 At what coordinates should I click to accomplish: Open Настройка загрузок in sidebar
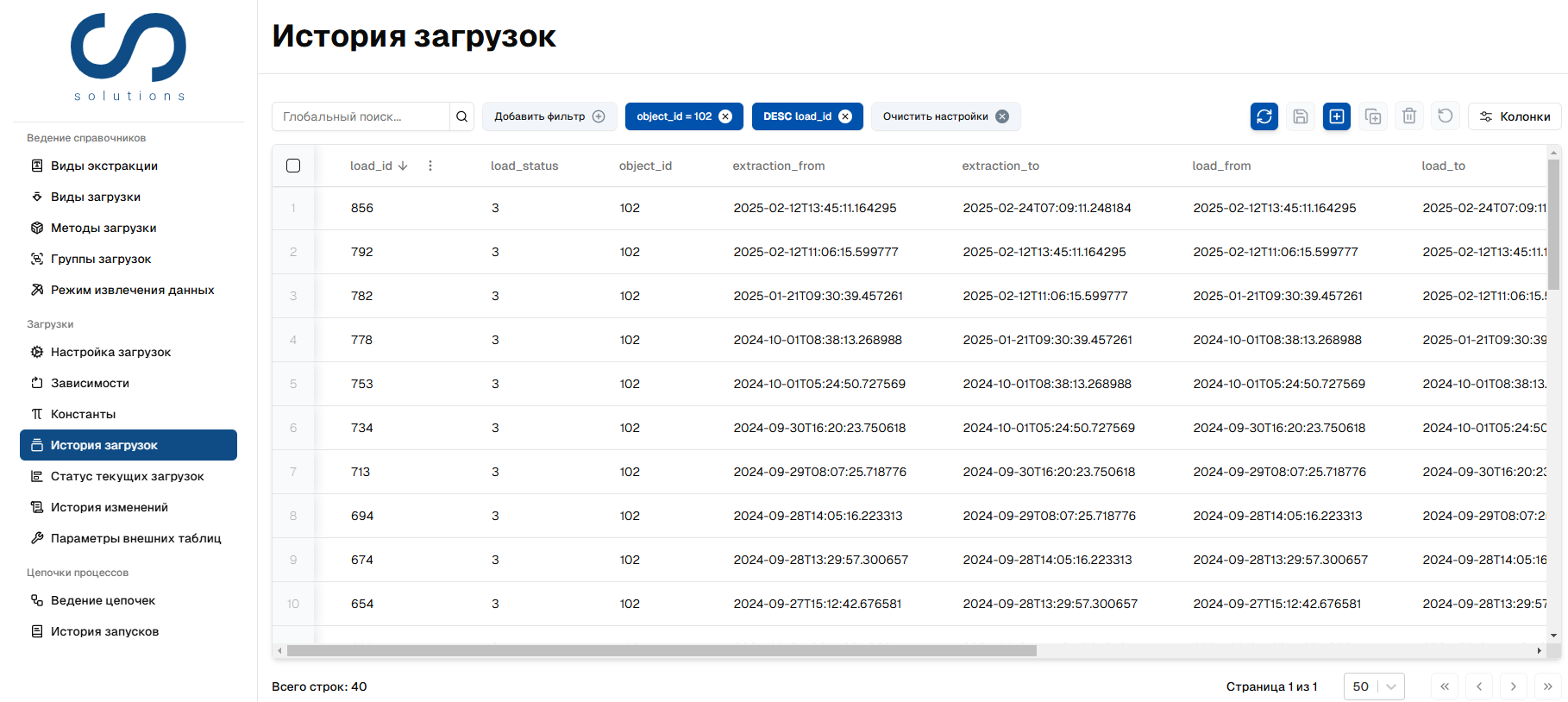coord(110,352)
